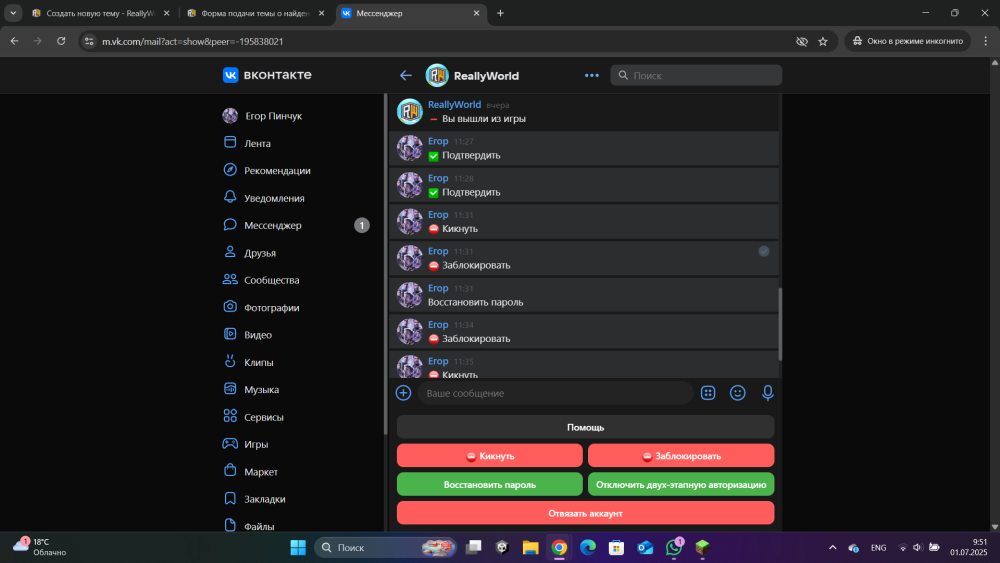The height and width of the screenshot is (563, 1000).
Task: Click the green Восстановить пароль button
Action: (x=490, y=485)
